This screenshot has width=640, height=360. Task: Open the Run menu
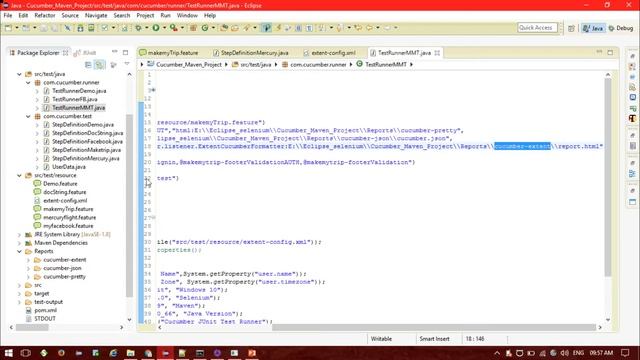(x=165, y=16)
